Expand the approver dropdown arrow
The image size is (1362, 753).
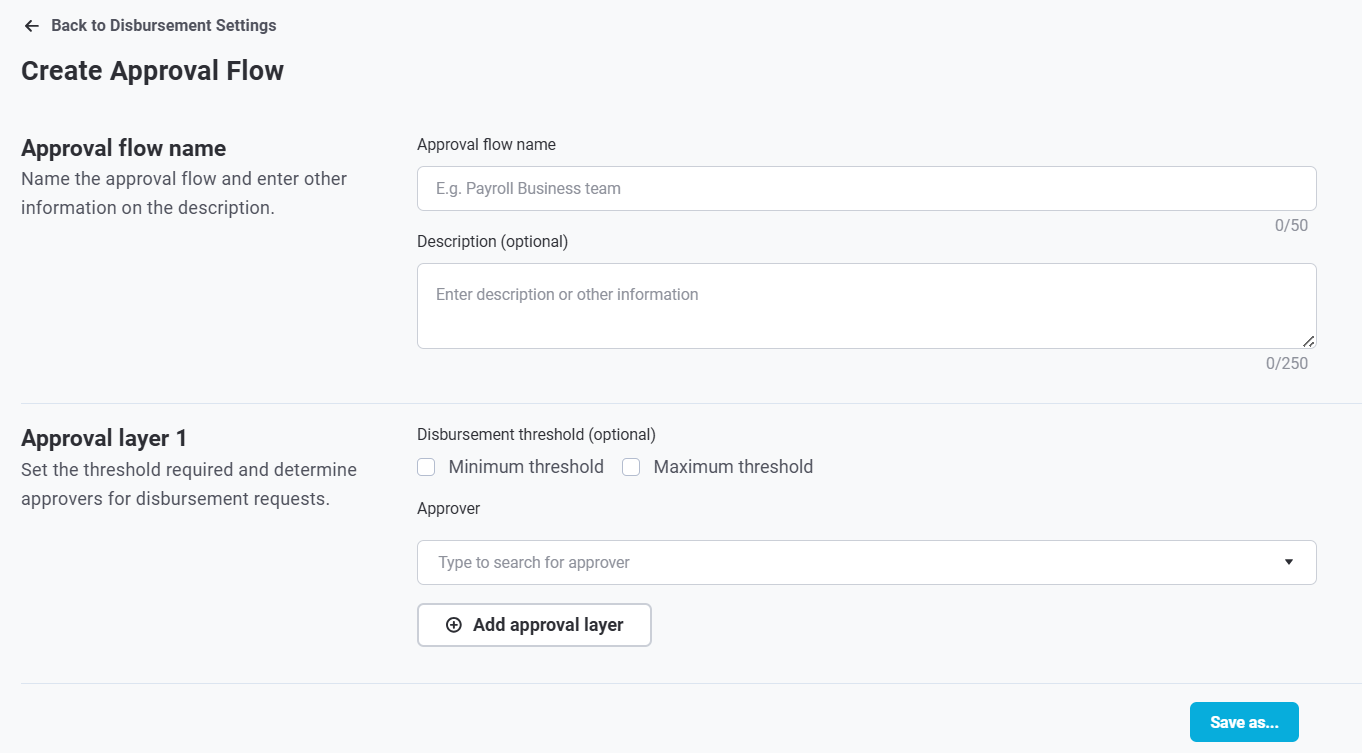tap(1289, 562)
